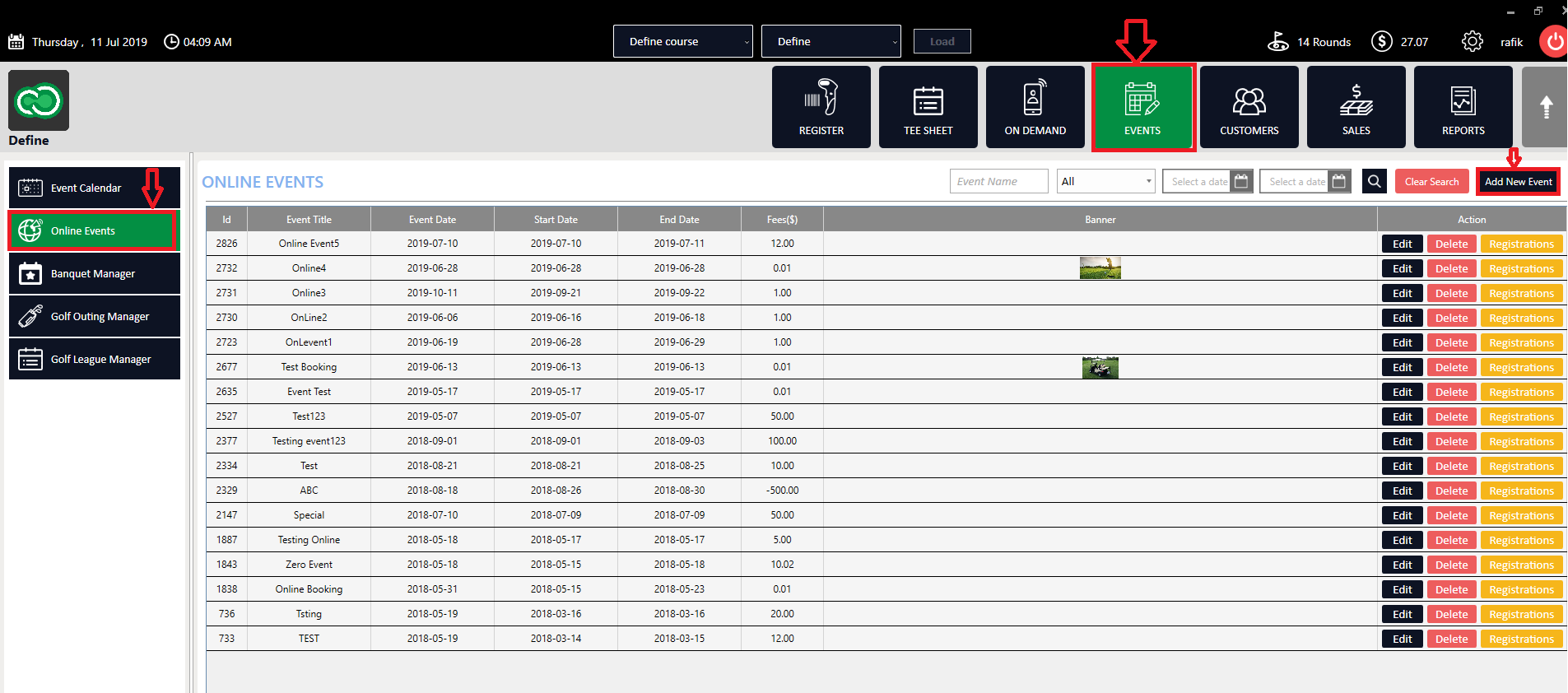View Registrations for Zero Event
This screenshot has width=1568, height=693.
pos(1521,565)
